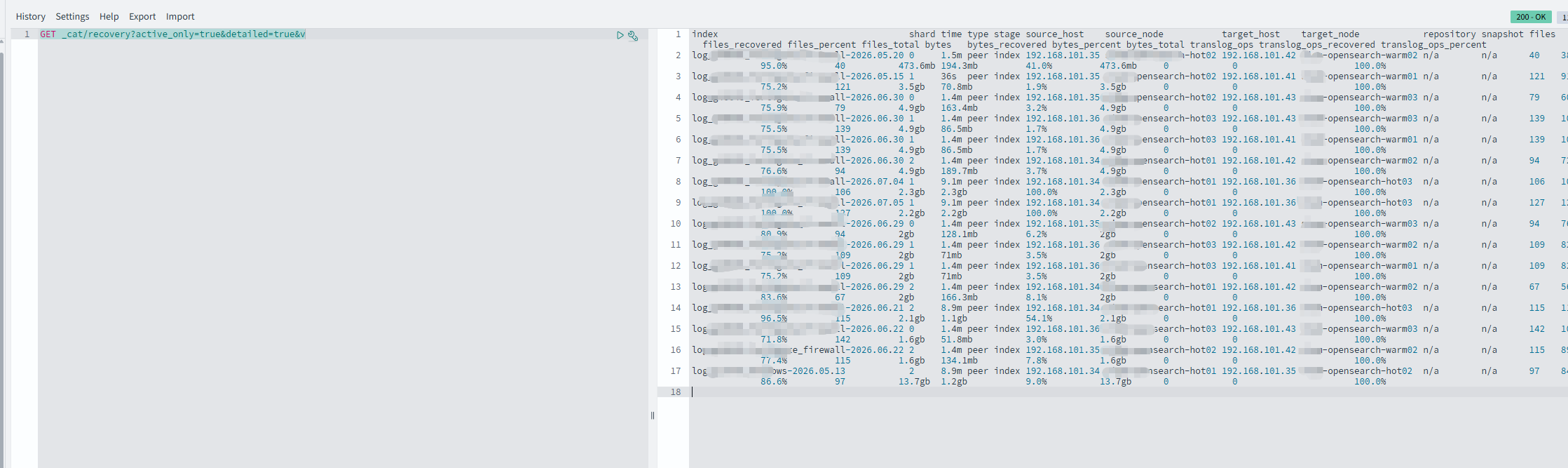Screen dimensions: 1568x468
Task: Select the 96.5% files percent value
Action: [774, 318]
